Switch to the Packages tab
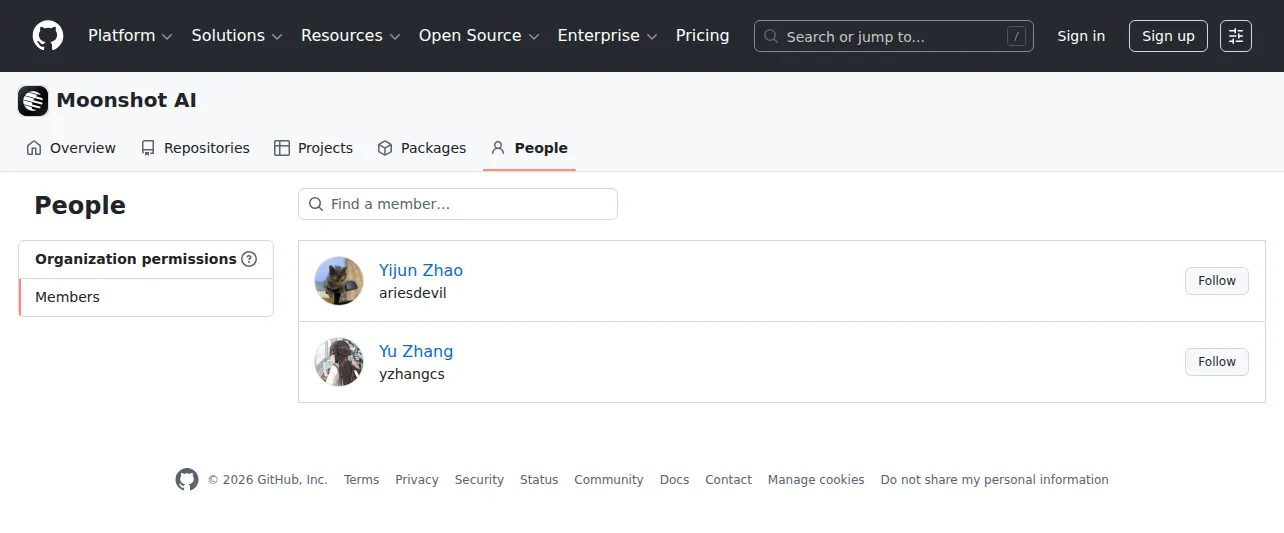This screenshot has width=1284, height=533. click(422, 148)
